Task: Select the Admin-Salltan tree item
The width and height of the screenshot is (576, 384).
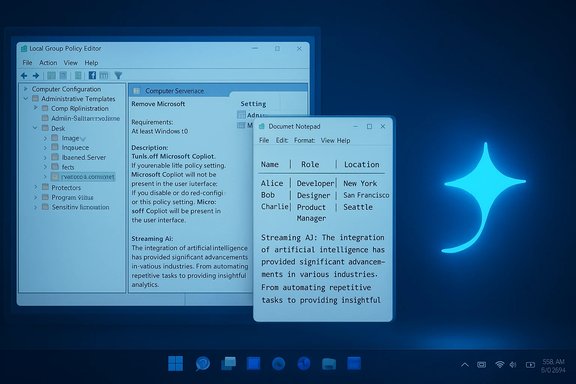Action: click(85, 118)
